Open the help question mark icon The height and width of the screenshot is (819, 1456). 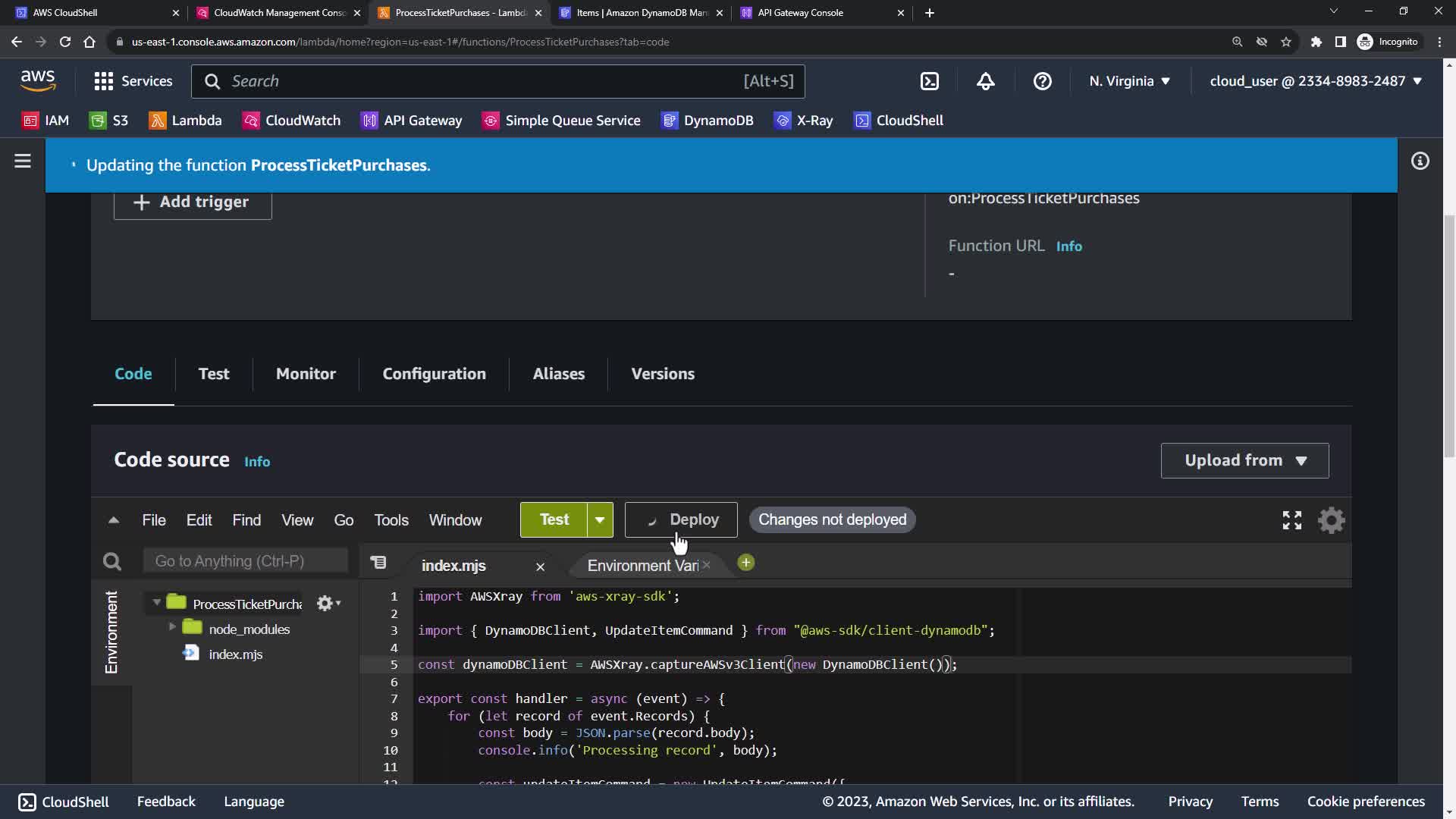coord(1042,81)
